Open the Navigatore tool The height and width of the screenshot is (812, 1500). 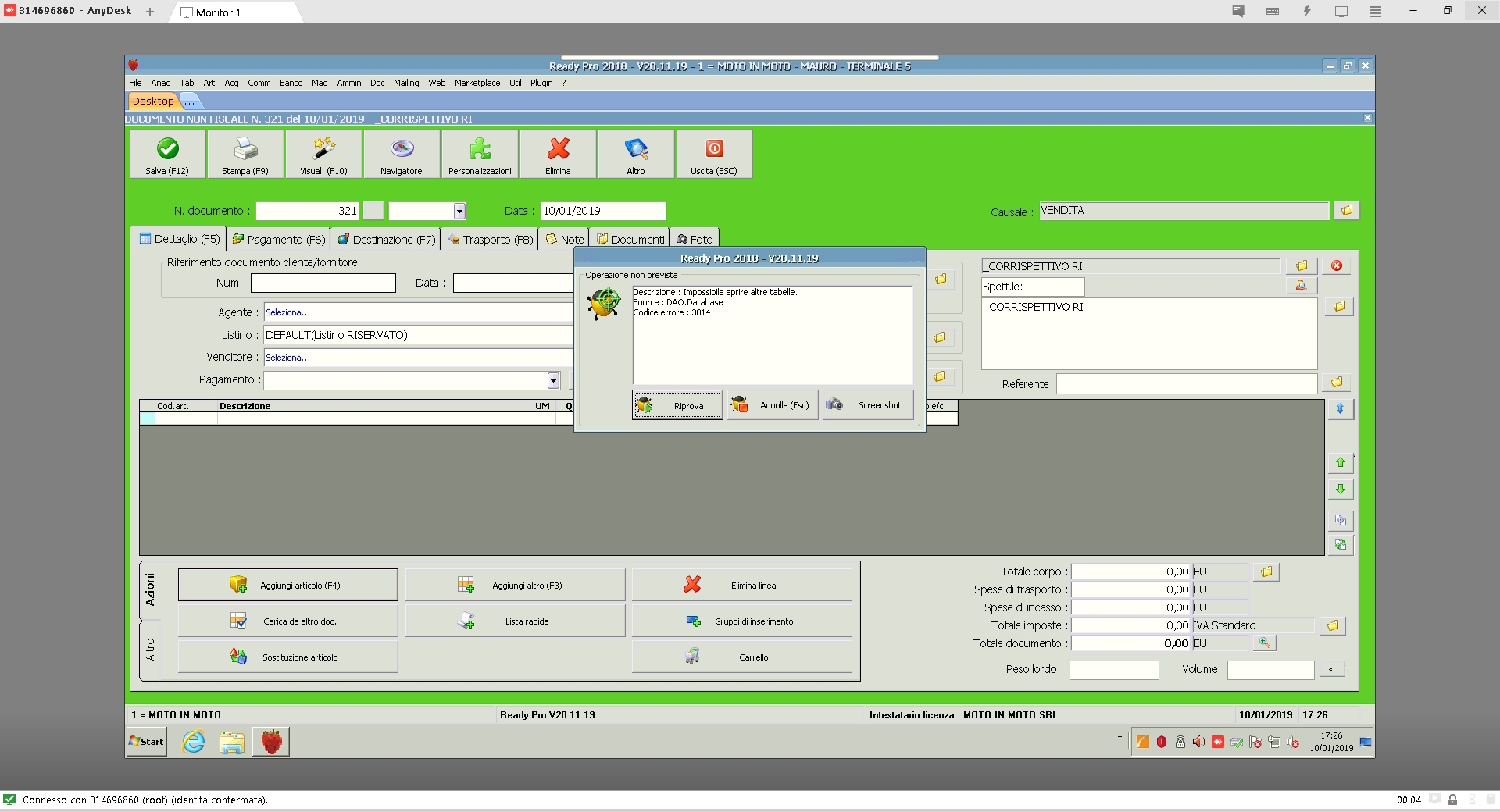click(402, 155)
